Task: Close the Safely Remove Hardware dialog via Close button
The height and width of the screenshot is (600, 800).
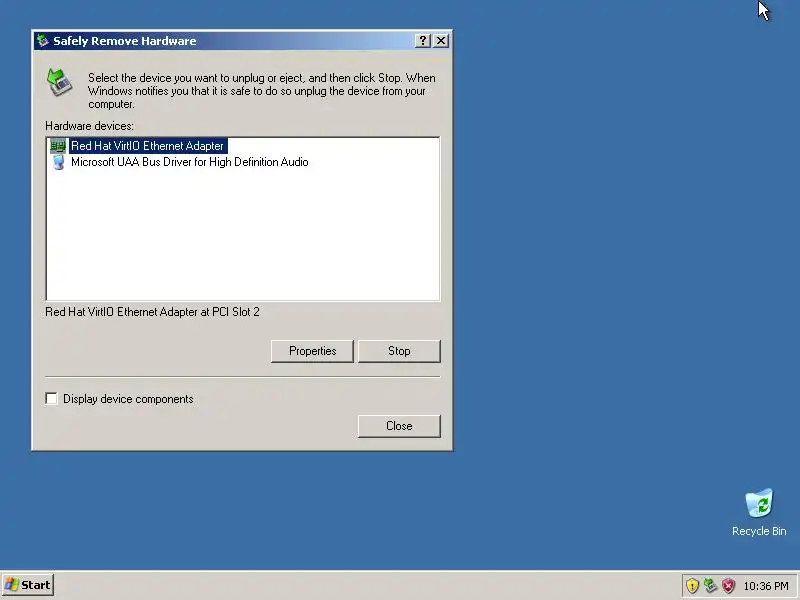Action: point(399,426)
